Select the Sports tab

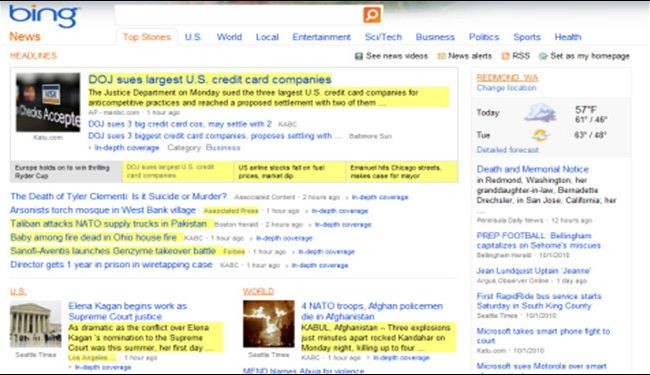tap(527, 37)
